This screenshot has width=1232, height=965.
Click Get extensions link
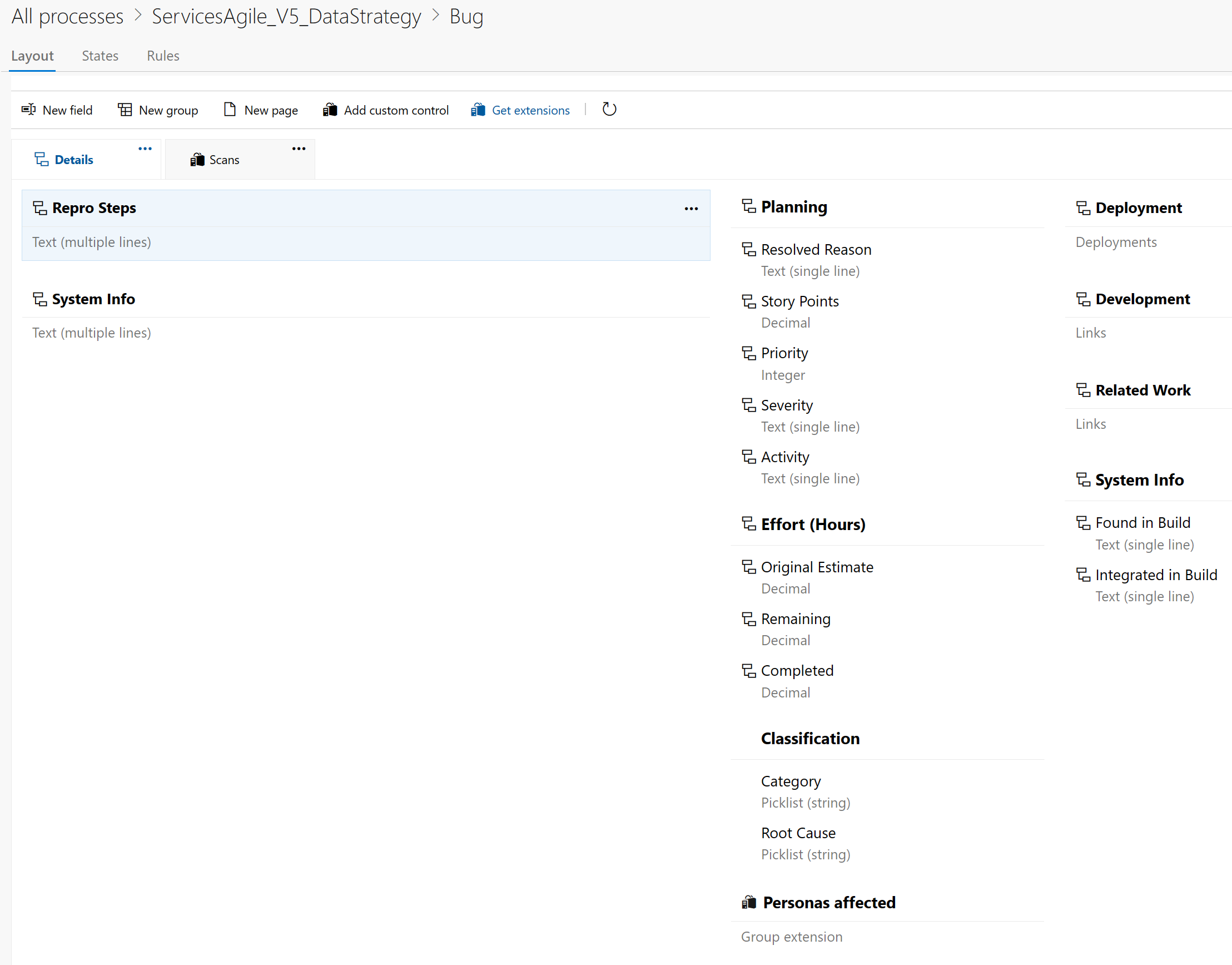[x=530, y=110]
